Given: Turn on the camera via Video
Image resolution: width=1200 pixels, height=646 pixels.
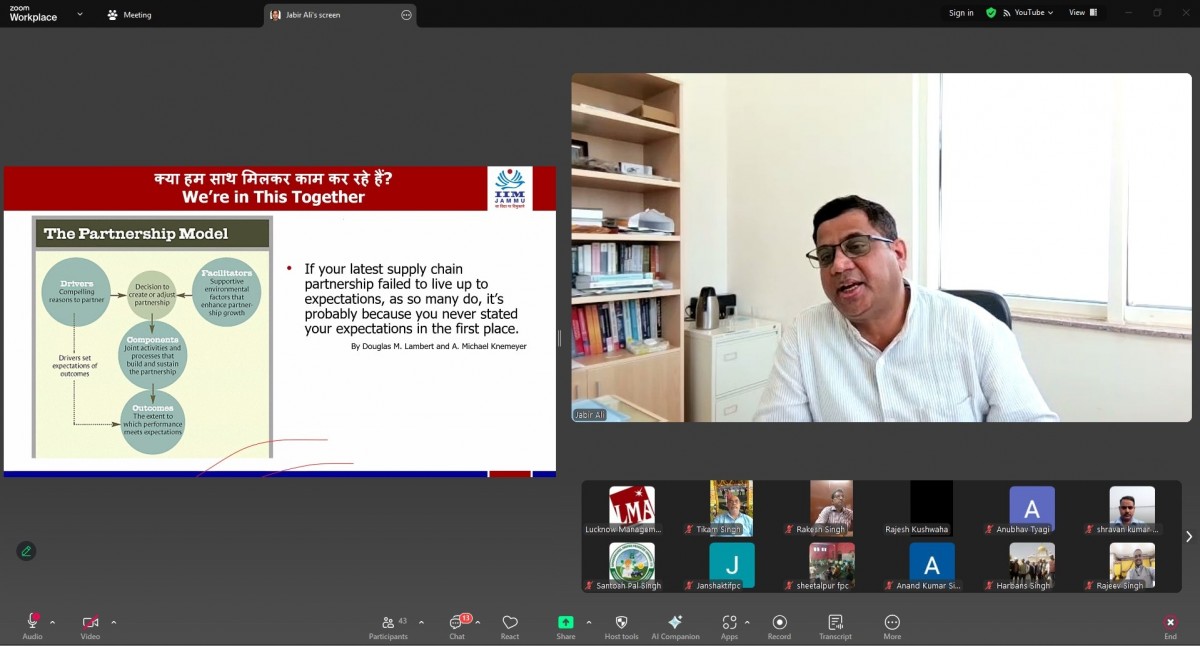Looking at the screenshot, I should point(90,626).
